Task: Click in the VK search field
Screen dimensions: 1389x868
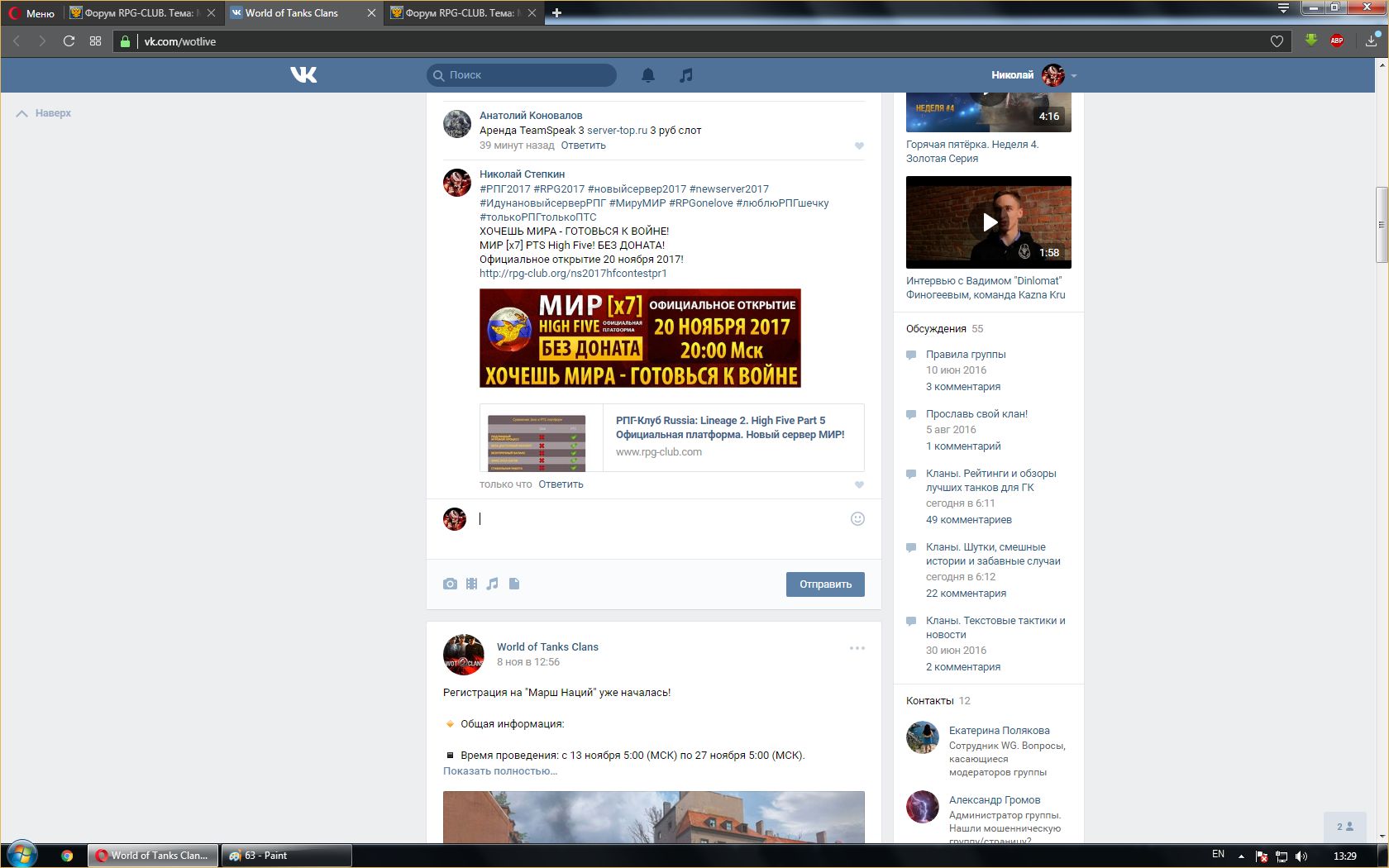Action: [x=522, y=75]
